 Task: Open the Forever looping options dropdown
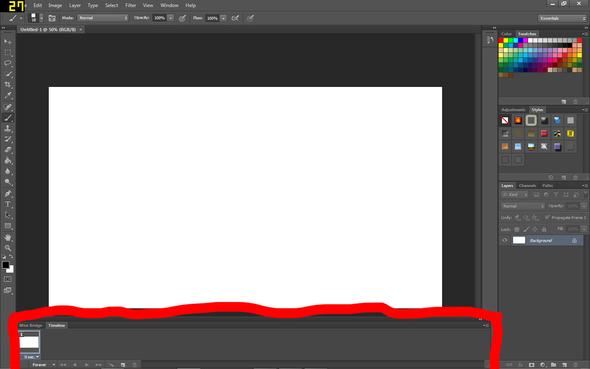(43, 365)
